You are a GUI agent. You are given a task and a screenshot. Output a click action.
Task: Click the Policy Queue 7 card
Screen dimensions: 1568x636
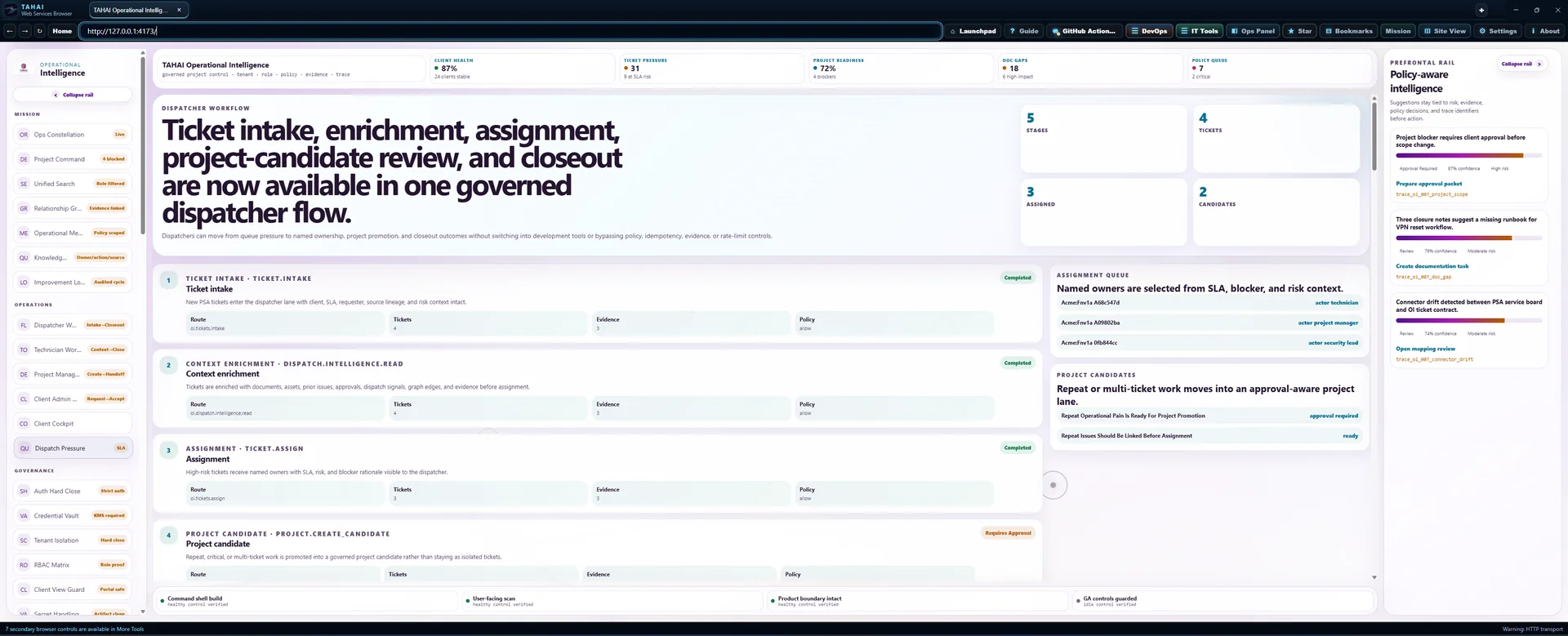click(x=1279, y=69)
